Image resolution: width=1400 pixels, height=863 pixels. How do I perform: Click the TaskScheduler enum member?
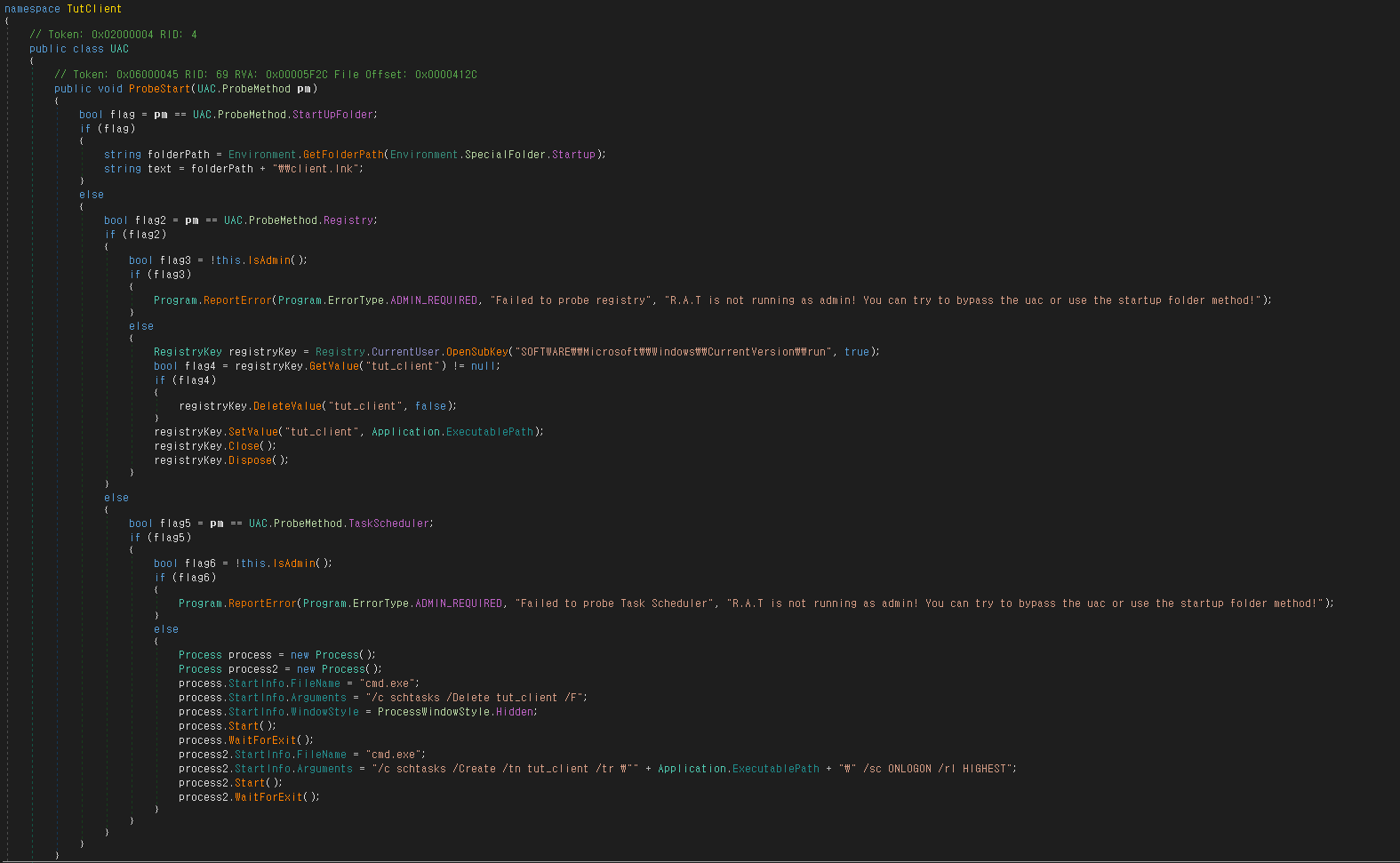[x=389, y=523]
